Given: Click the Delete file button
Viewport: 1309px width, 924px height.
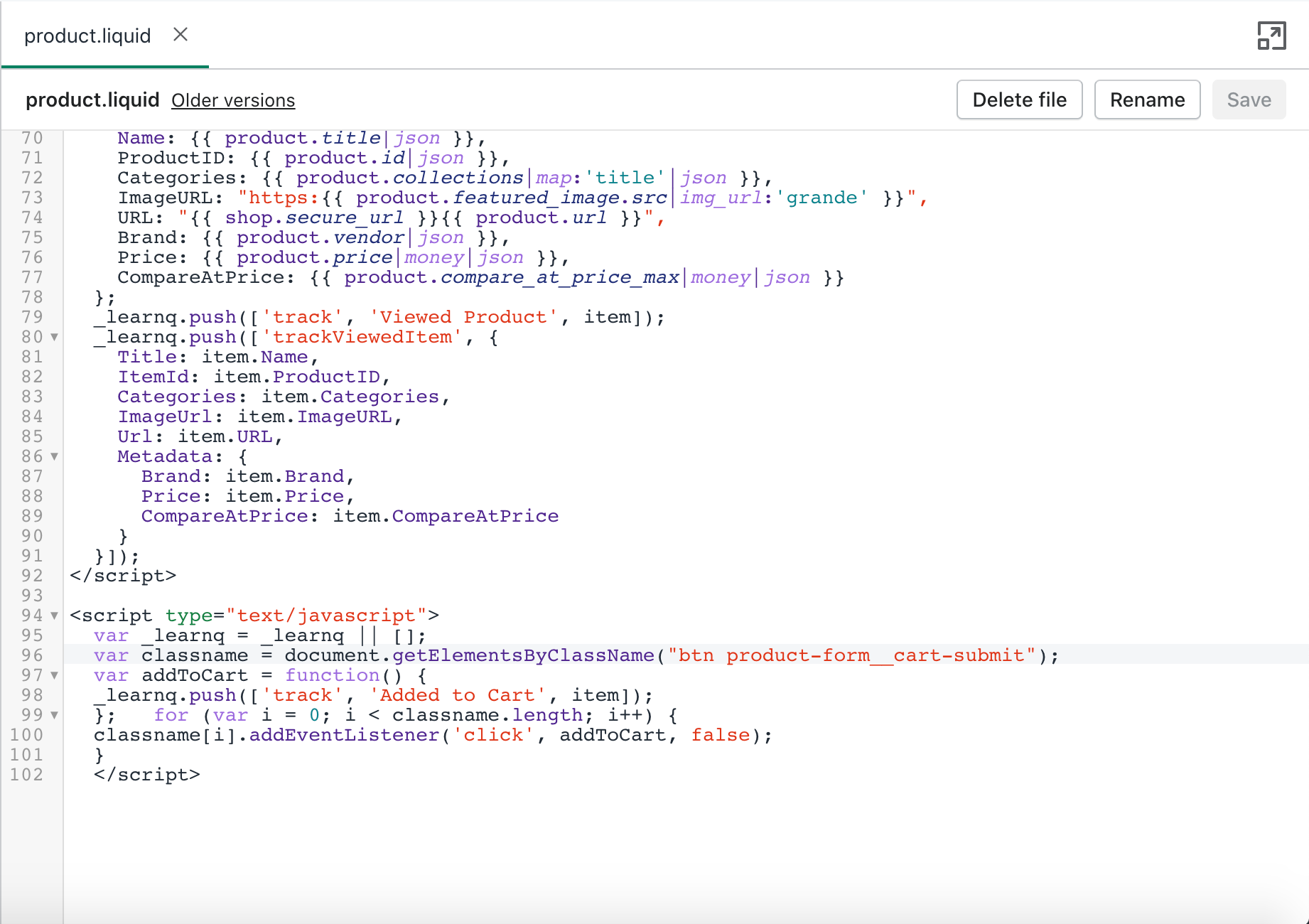Looking at the screenshot, I should pos(1019,100).
